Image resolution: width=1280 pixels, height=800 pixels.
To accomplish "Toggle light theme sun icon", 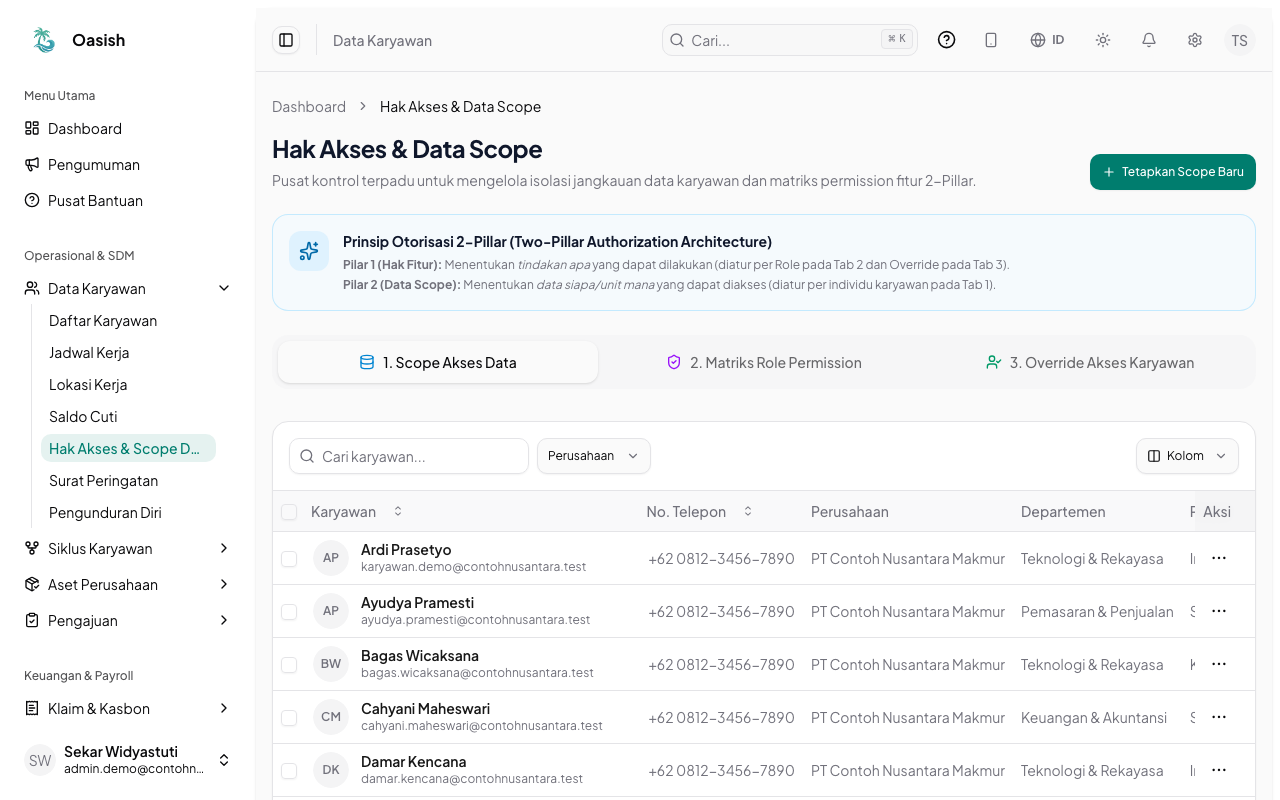I will pos(1103,40).
